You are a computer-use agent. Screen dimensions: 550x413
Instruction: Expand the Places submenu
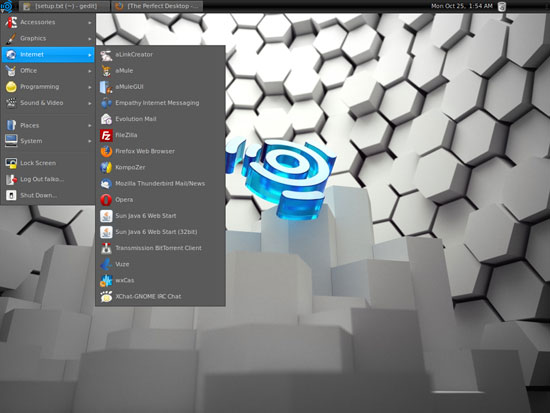point(48,125)
